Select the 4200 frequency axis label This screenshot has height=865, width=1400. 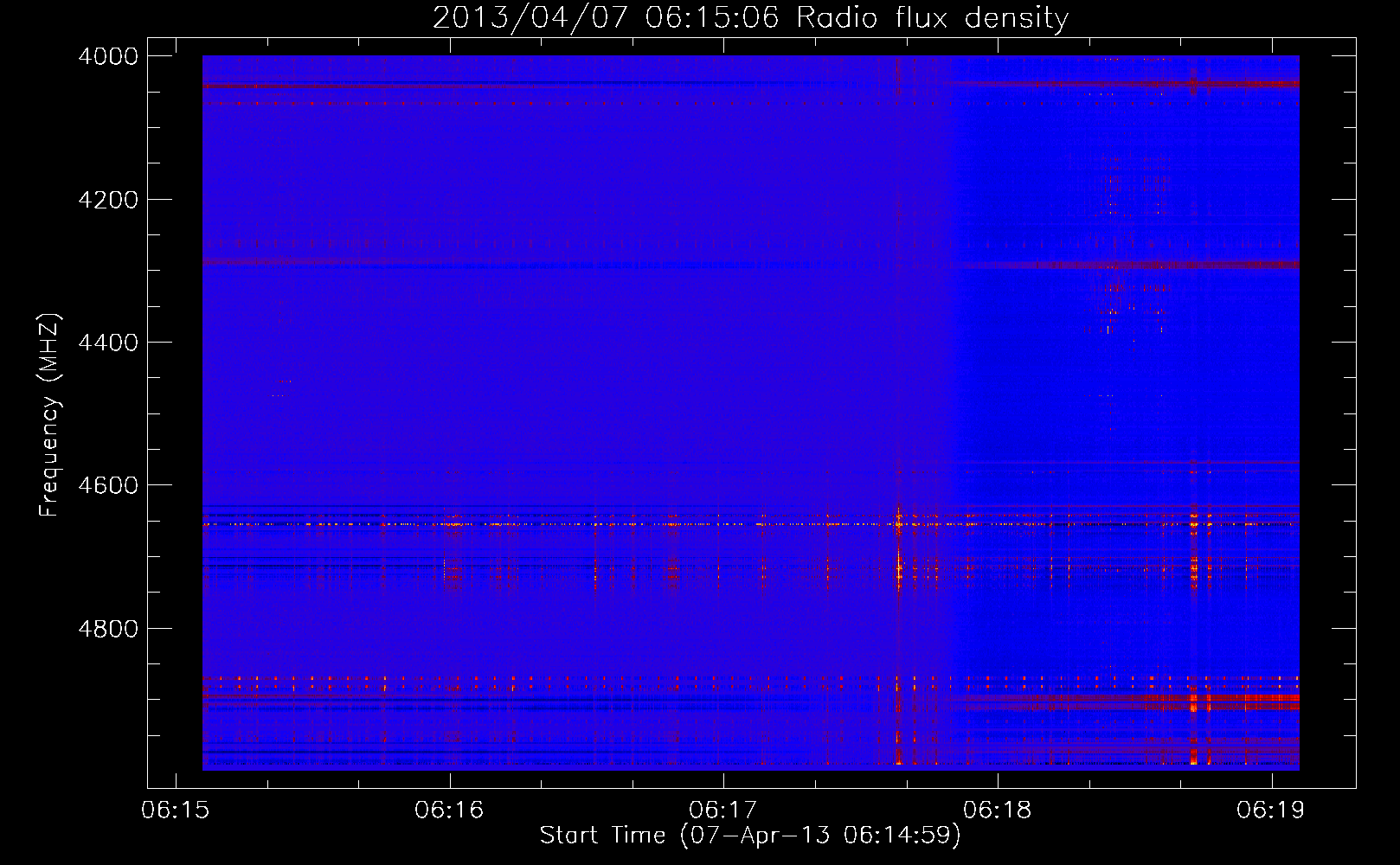click(108, 200)
